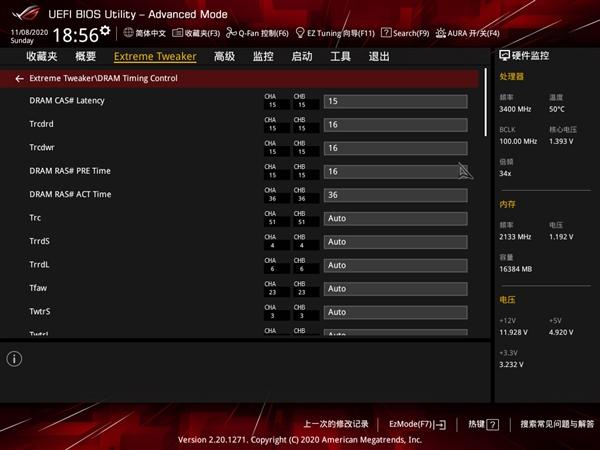Switch to the 监控 tab

tap(263, 57)
